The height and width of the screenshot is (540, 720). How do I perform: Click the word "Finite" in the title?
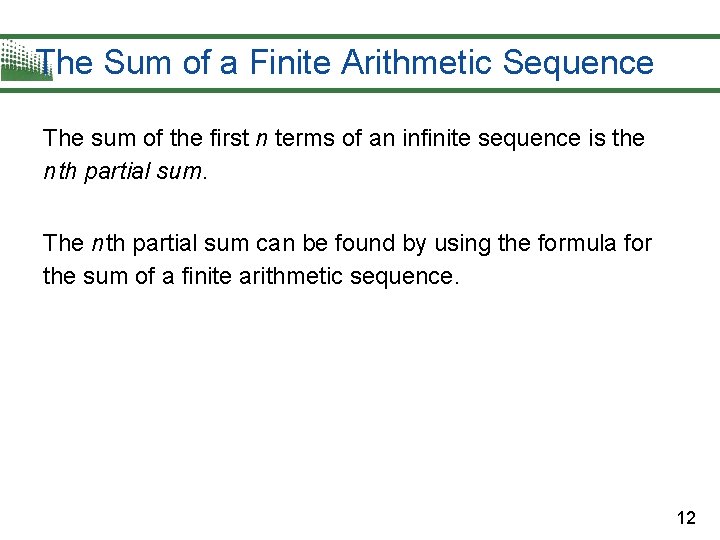tap(290, 62)
